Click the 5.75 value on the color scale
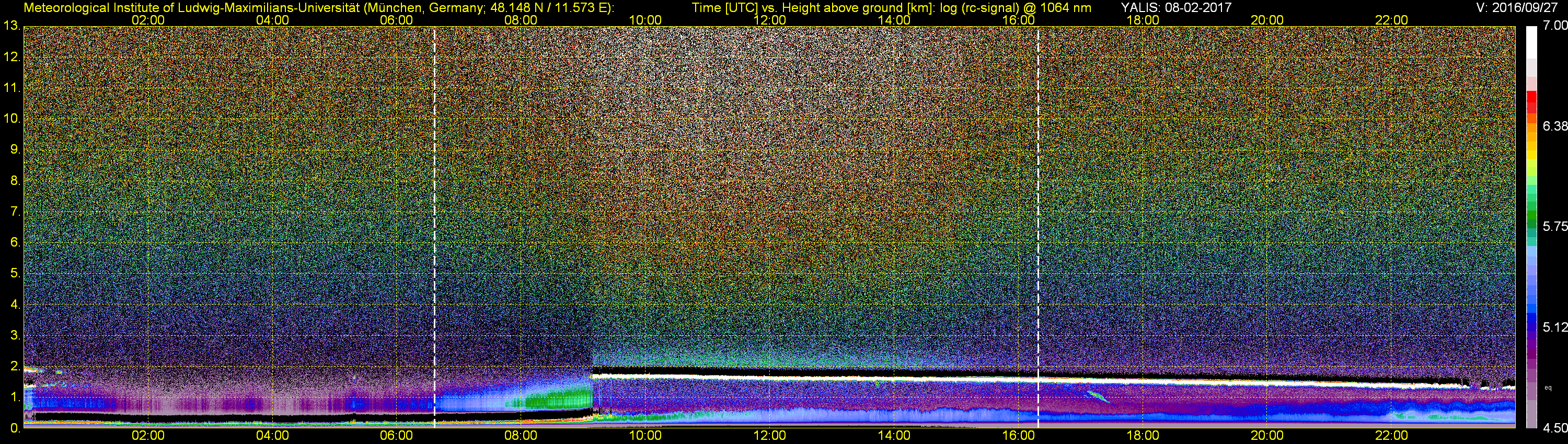The height and width of the screenshot is (444, 1568). 1554,226
